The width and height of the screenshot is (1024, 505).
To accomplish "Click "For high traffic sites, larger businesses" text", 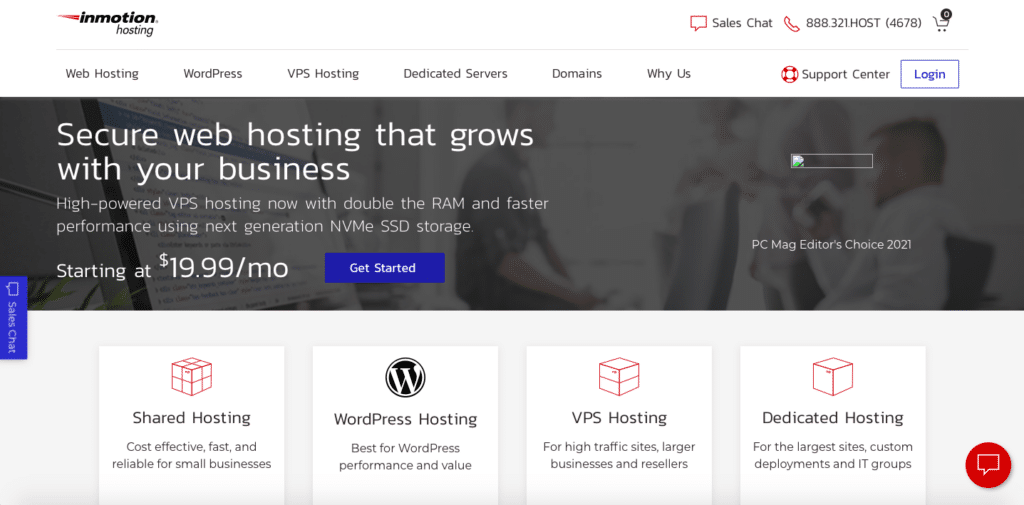I will (619, 456).
